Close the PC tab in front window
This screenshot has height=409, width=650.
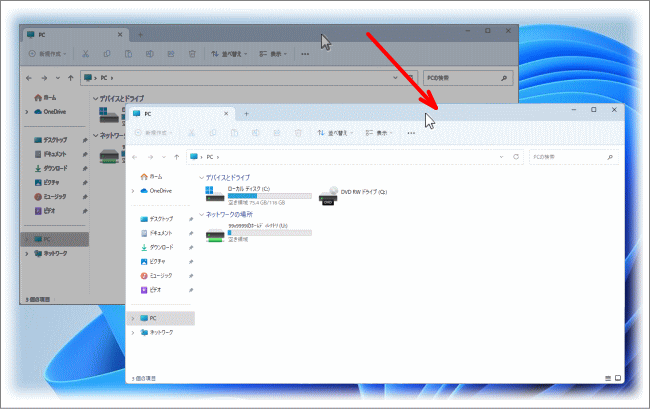(x=226, y=114)
